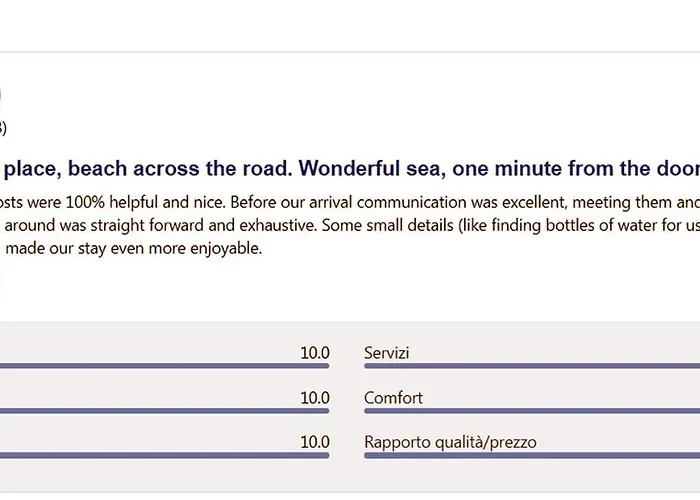Click the Comfort rating progress bar
The width and height of the screenshot is (700, 500).
click(532, 411)
